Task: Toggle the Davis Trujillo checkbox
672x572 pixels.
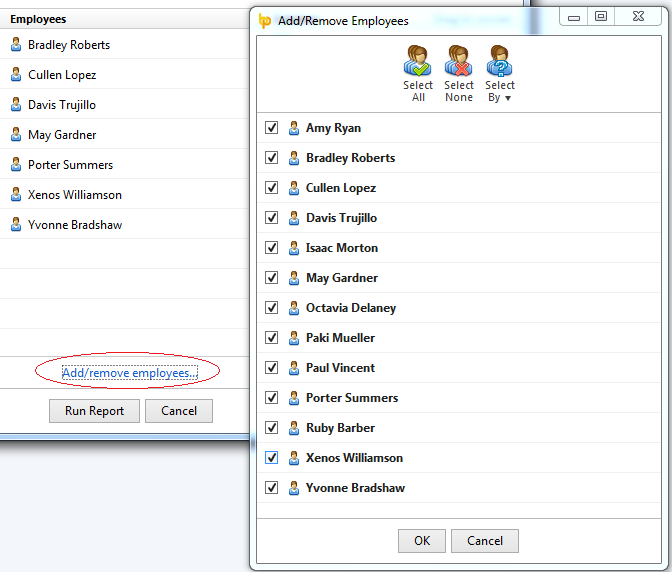Action: tap(271, 218)
